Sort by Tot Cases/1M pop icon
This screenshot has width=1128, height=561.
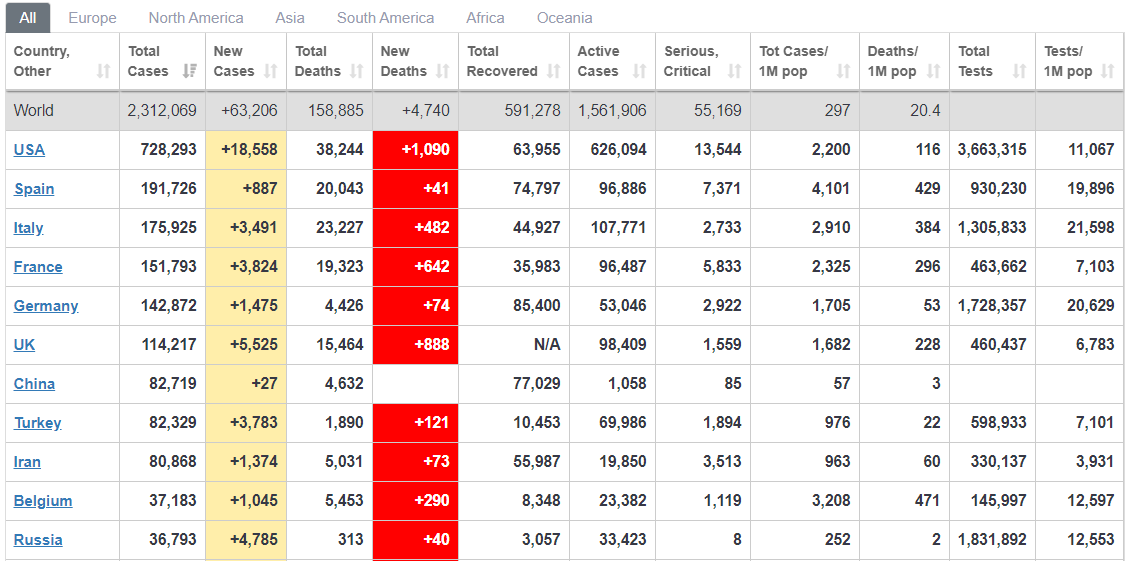coord(843,71)
